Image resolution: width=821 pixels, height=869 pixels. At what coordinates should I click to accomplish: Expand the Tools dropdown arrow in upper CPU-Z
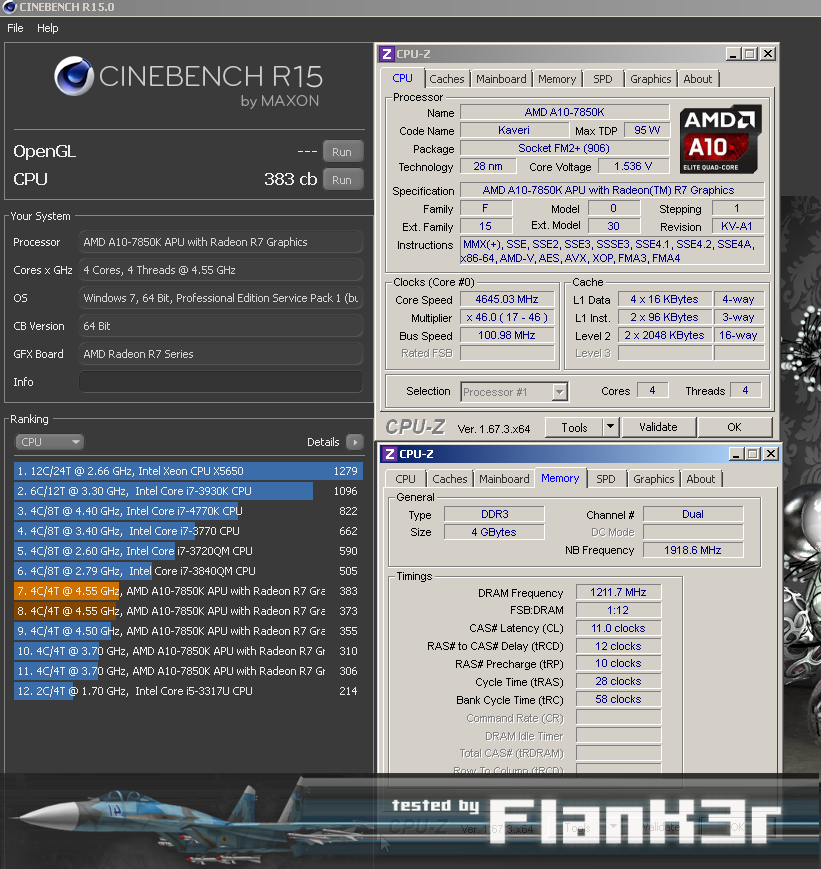click(610, 427)
